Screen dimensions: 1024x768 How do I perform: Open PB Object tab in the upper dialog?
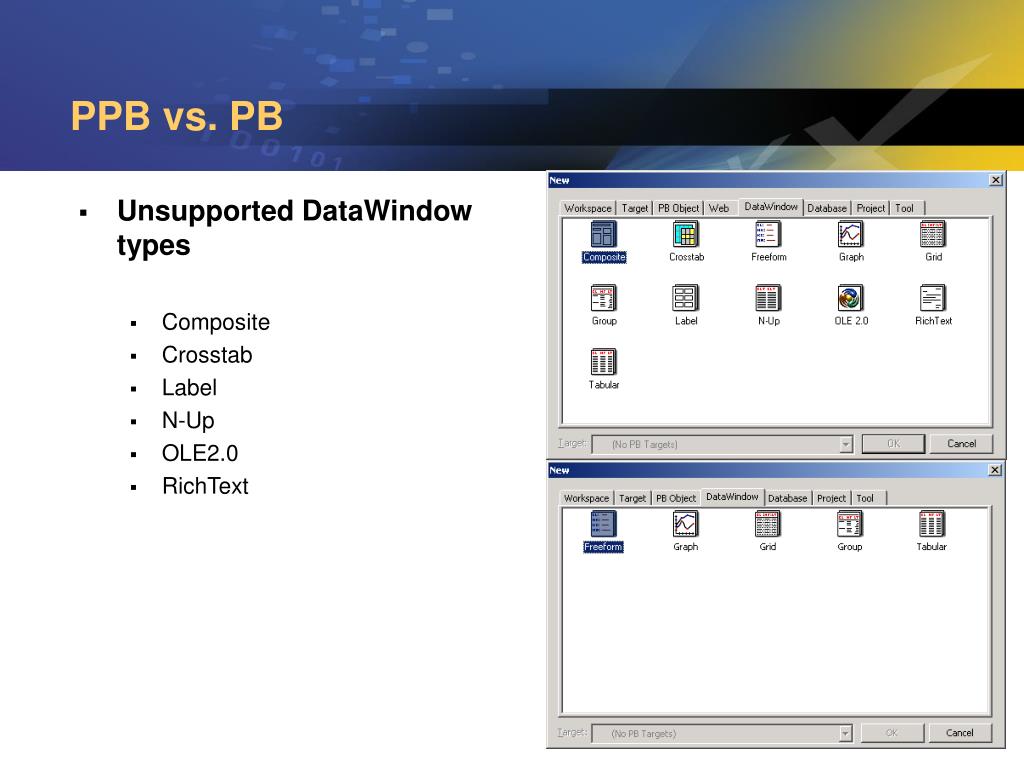click(678, 208)
